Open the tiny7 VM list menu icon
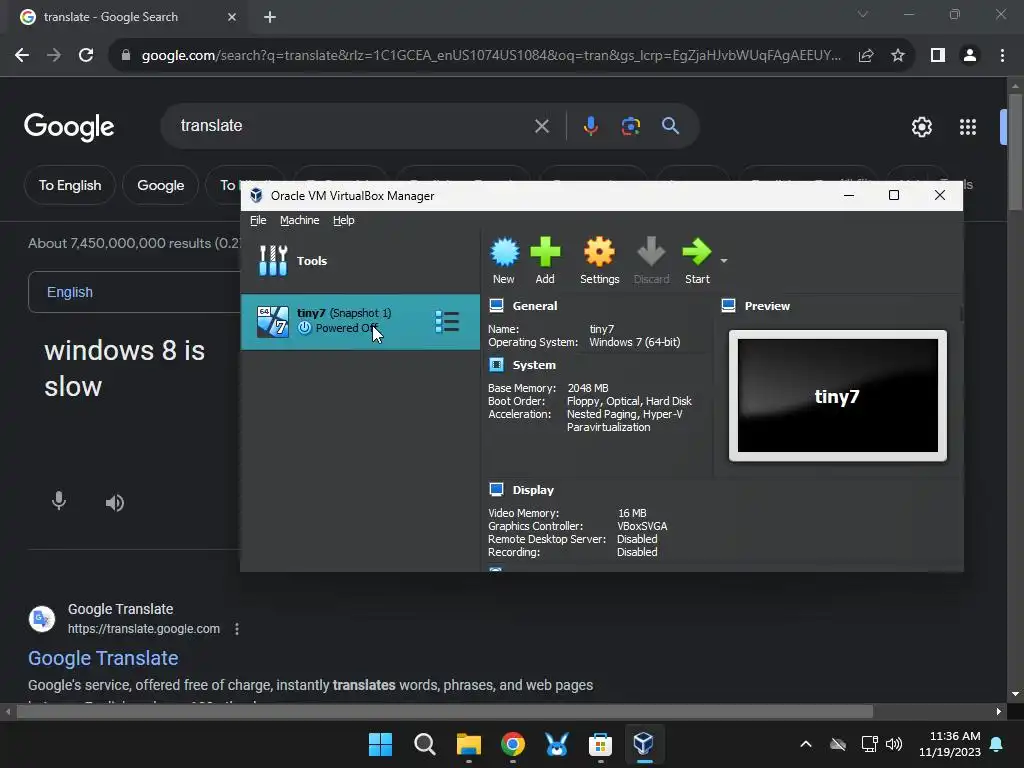 click(447, 322)
